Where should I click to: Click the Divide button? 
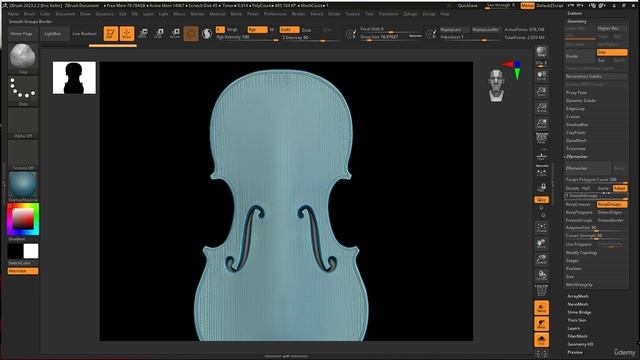580,56
